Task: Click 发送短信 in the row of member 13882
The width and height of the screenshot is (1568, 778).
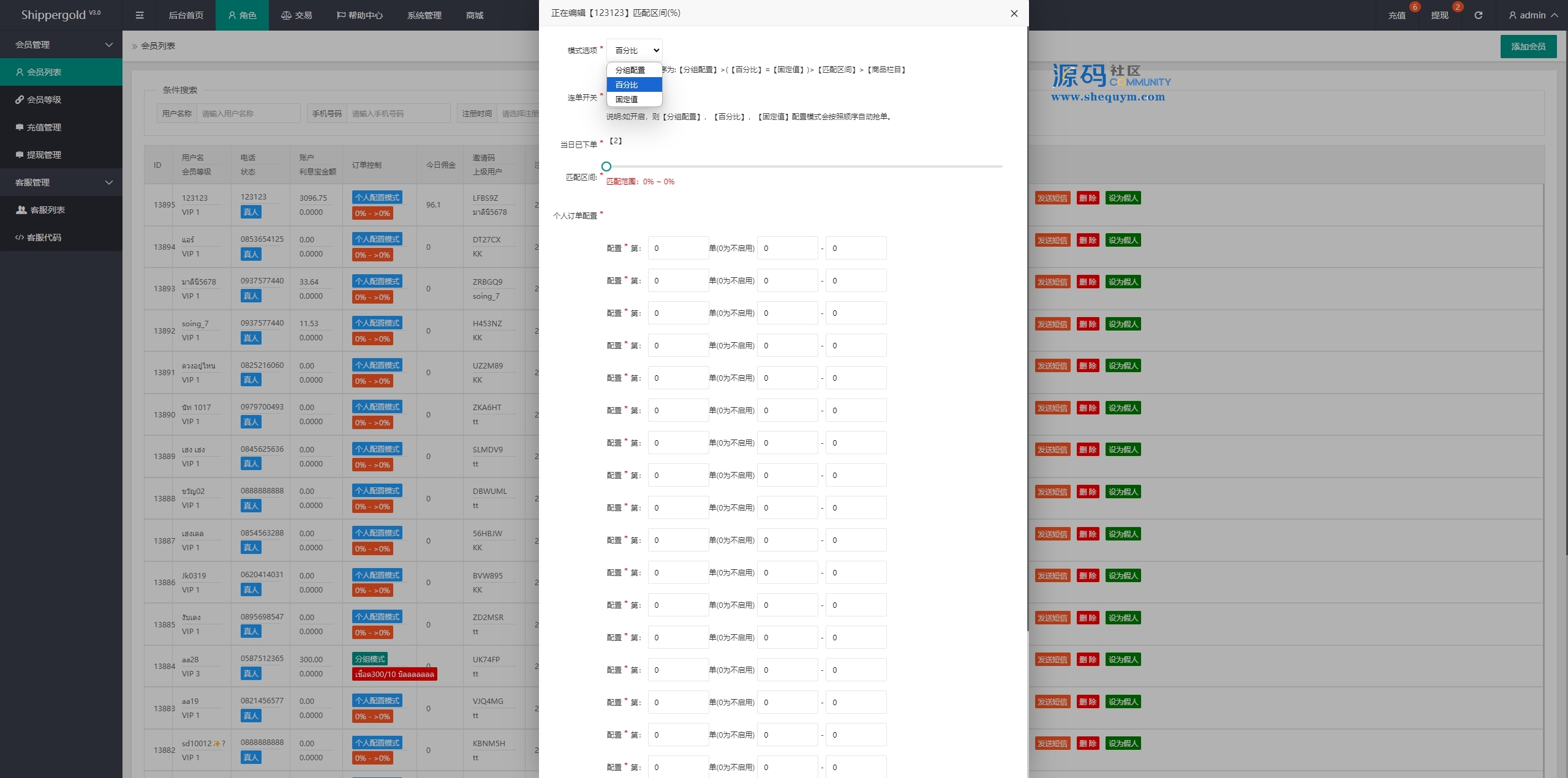Action: tap(1052, 744)
